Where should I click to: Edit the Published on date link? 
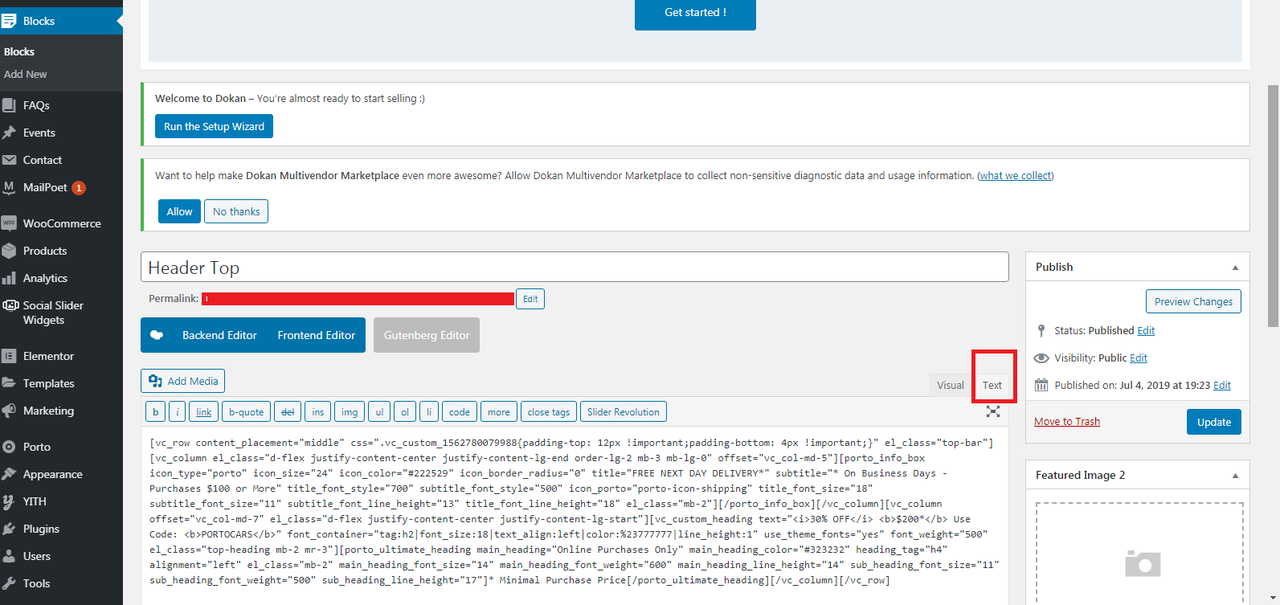point(1222,385)
